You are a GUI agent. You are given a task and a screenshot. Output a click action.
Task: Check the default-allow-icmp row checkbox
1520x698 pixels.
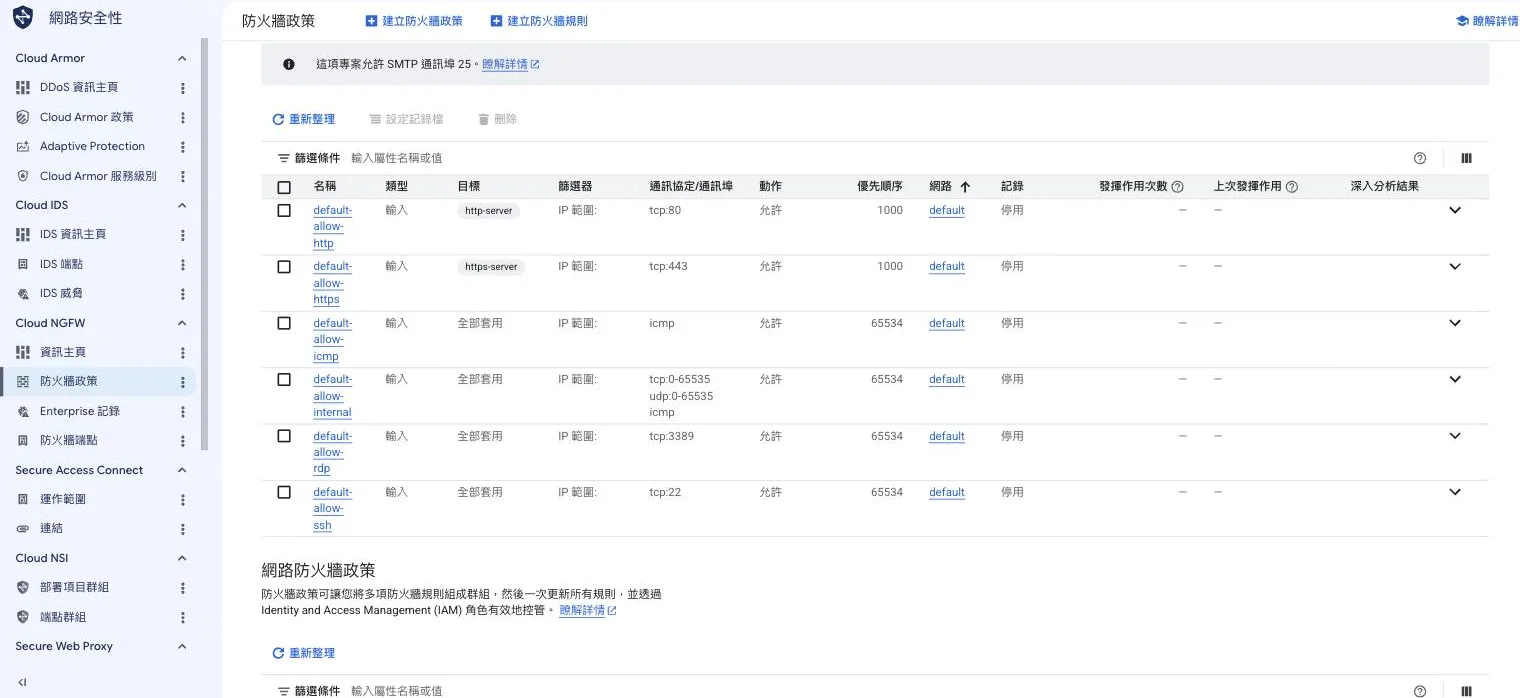coord(284,323)
